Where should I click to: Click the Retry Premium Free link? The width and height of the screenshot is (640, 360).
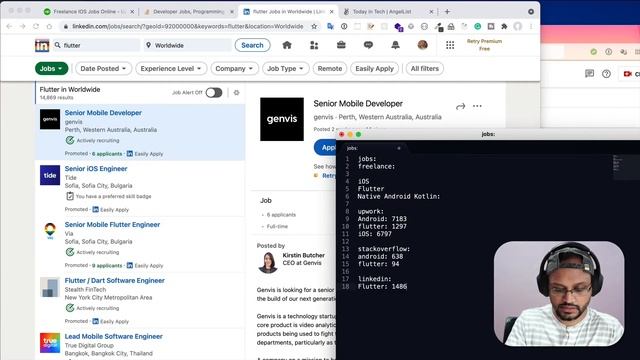pos(484,45)
